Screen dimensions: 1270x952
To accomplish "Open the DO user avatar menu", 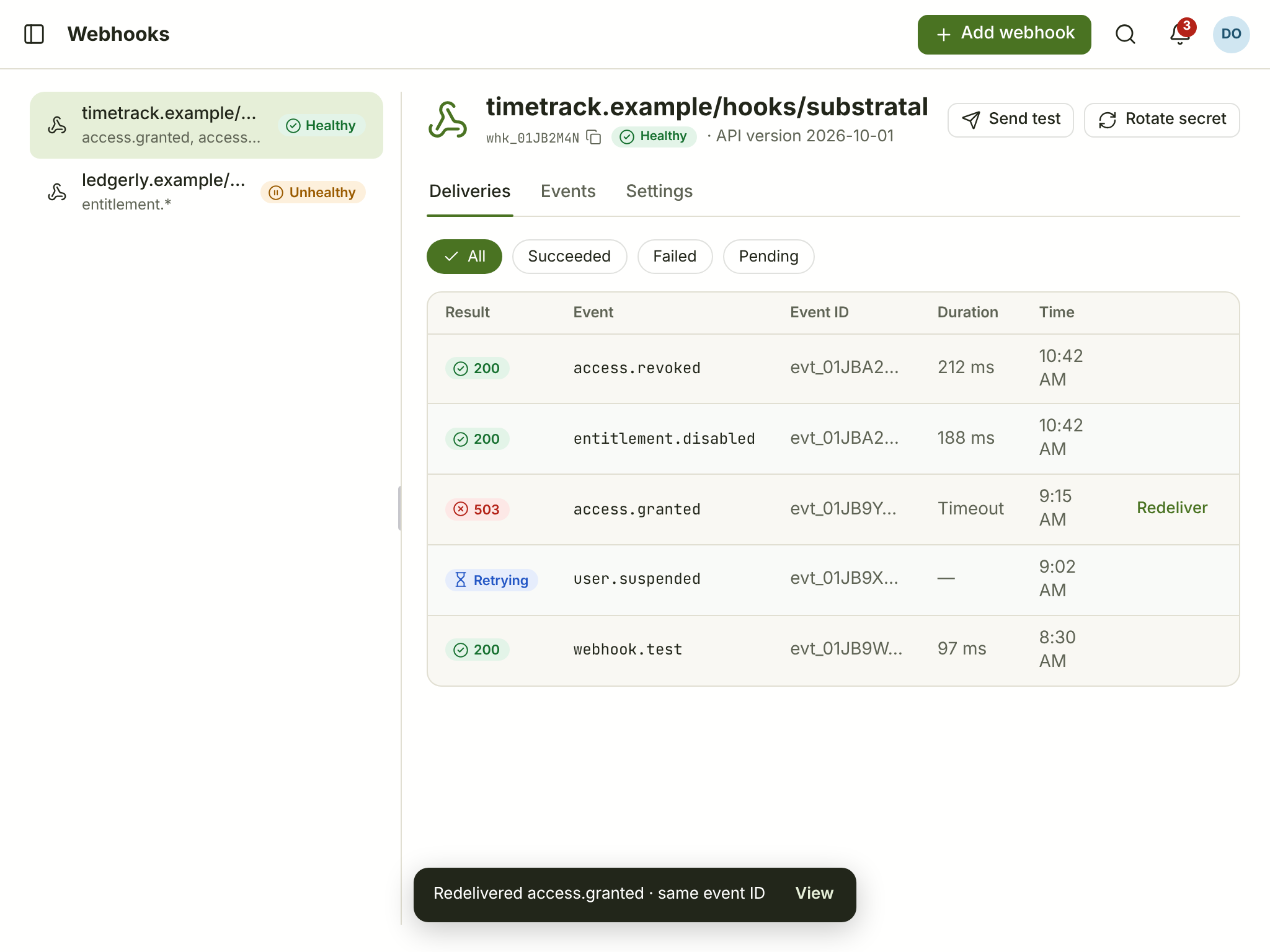I will pos(1231,34).
